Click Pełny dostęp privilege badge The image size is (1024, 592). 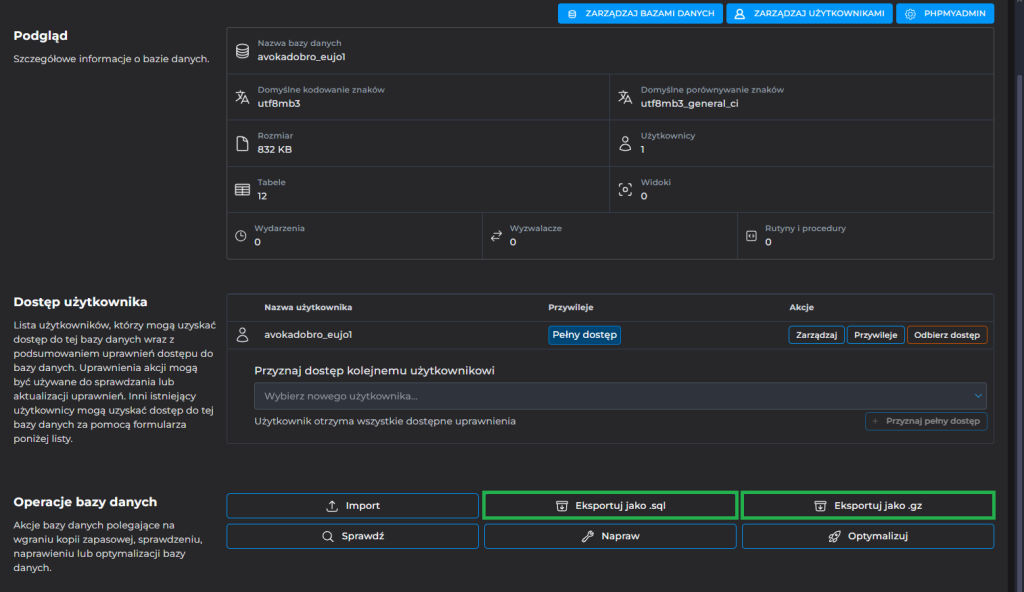(x=584, y=335)
